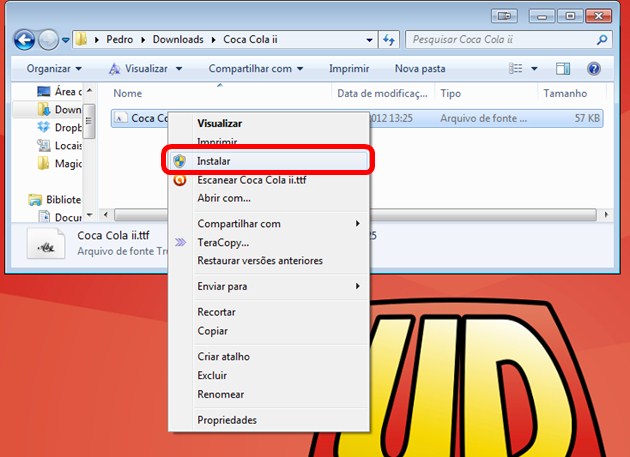Open Magic folder in sidebar
This screenshot has width=630, height=457.
59,164
